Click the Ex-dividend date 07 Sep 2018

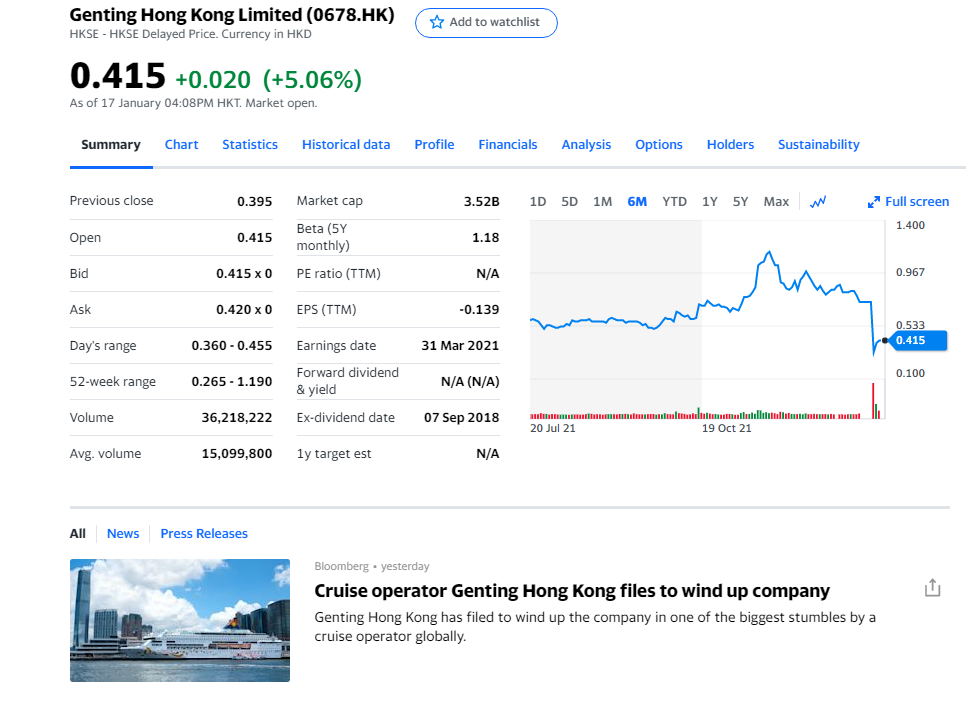point(461,417)
